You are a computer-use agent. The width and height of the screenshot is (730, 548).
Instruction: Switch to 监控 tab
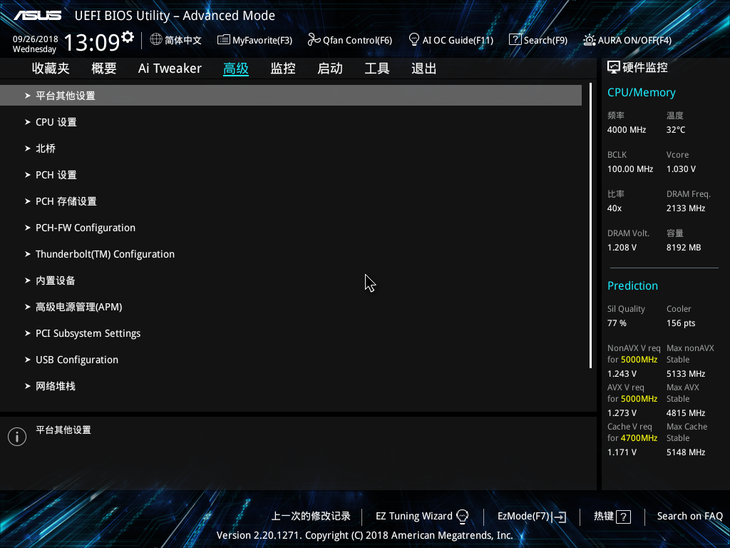(x=283, y=68)
